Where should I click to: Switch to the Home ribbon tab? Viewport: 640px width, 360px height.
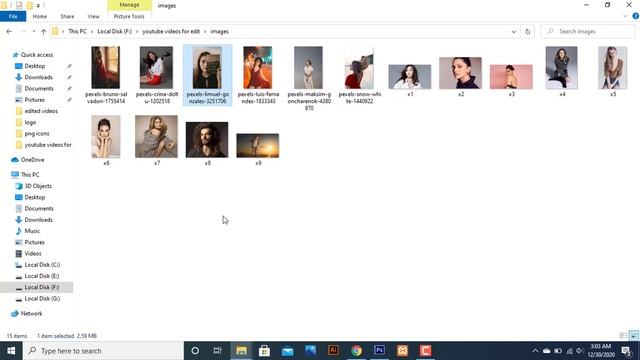pos(40,16)
